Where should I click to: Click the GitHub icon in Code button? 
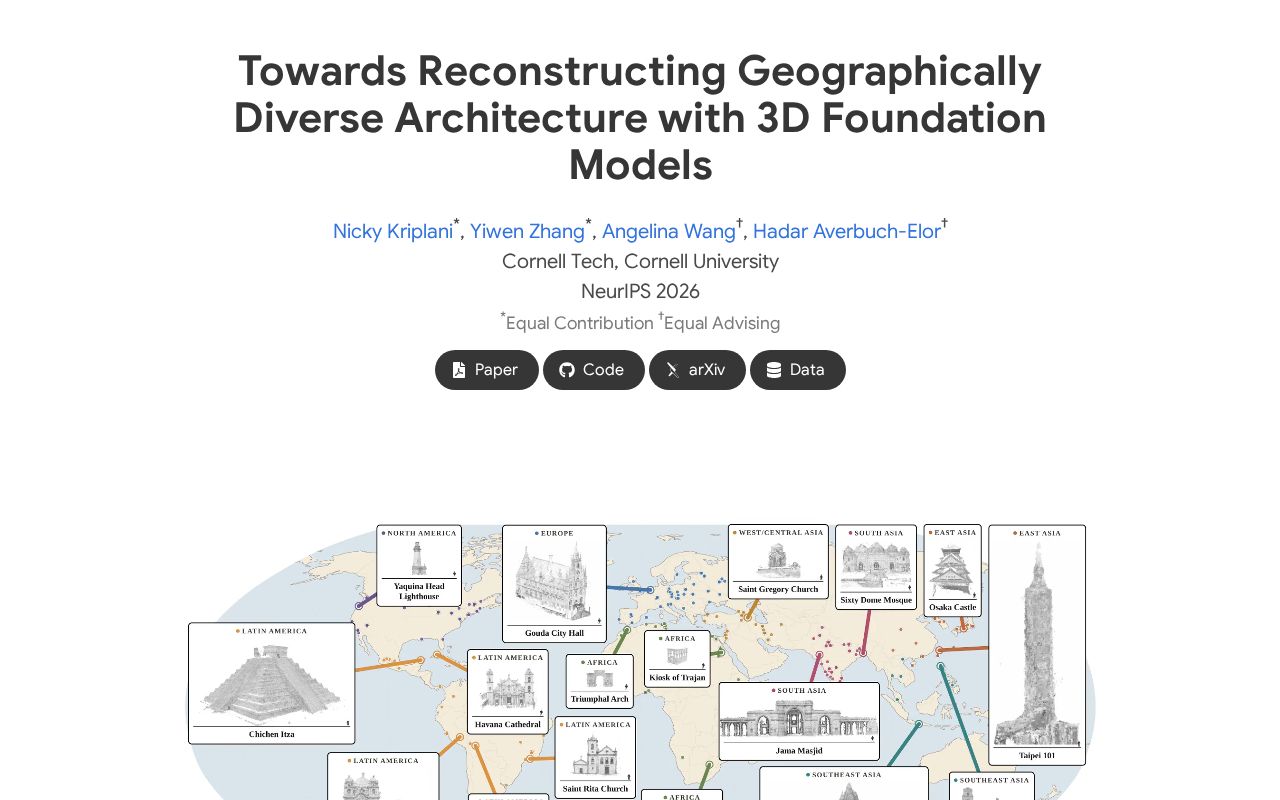tap(567, 370)
